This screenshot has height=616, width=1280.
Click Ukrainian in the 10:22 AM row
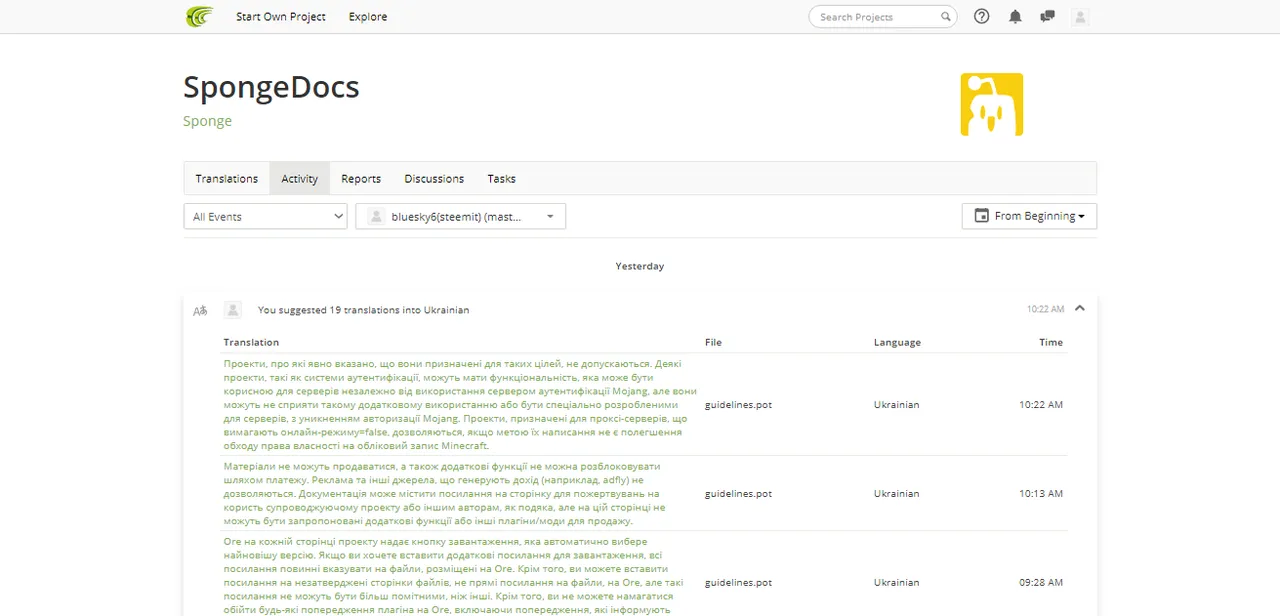coord(896,405)
